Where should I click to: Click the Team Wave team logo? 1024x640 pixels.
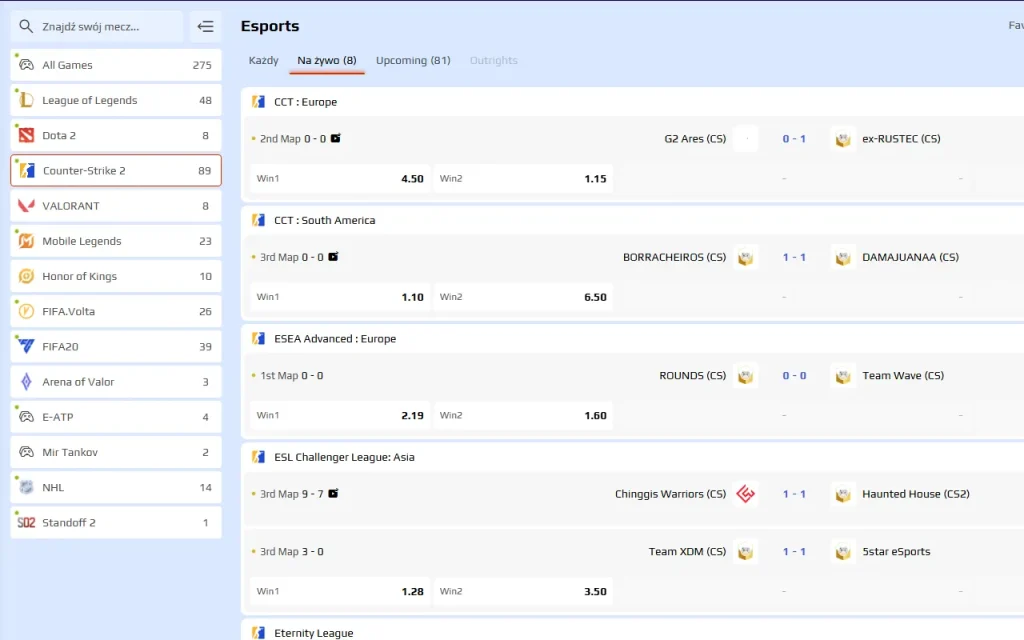tap(843, 376)
